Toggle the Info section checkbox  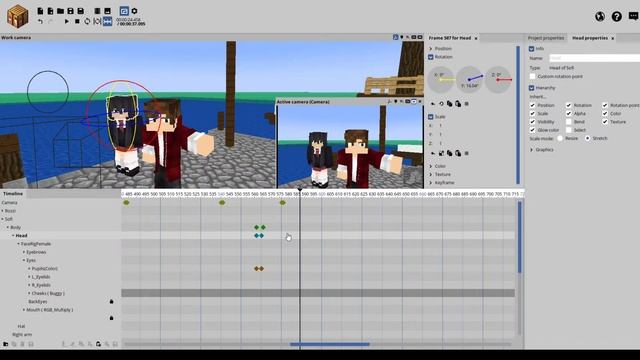coord(531,49)
